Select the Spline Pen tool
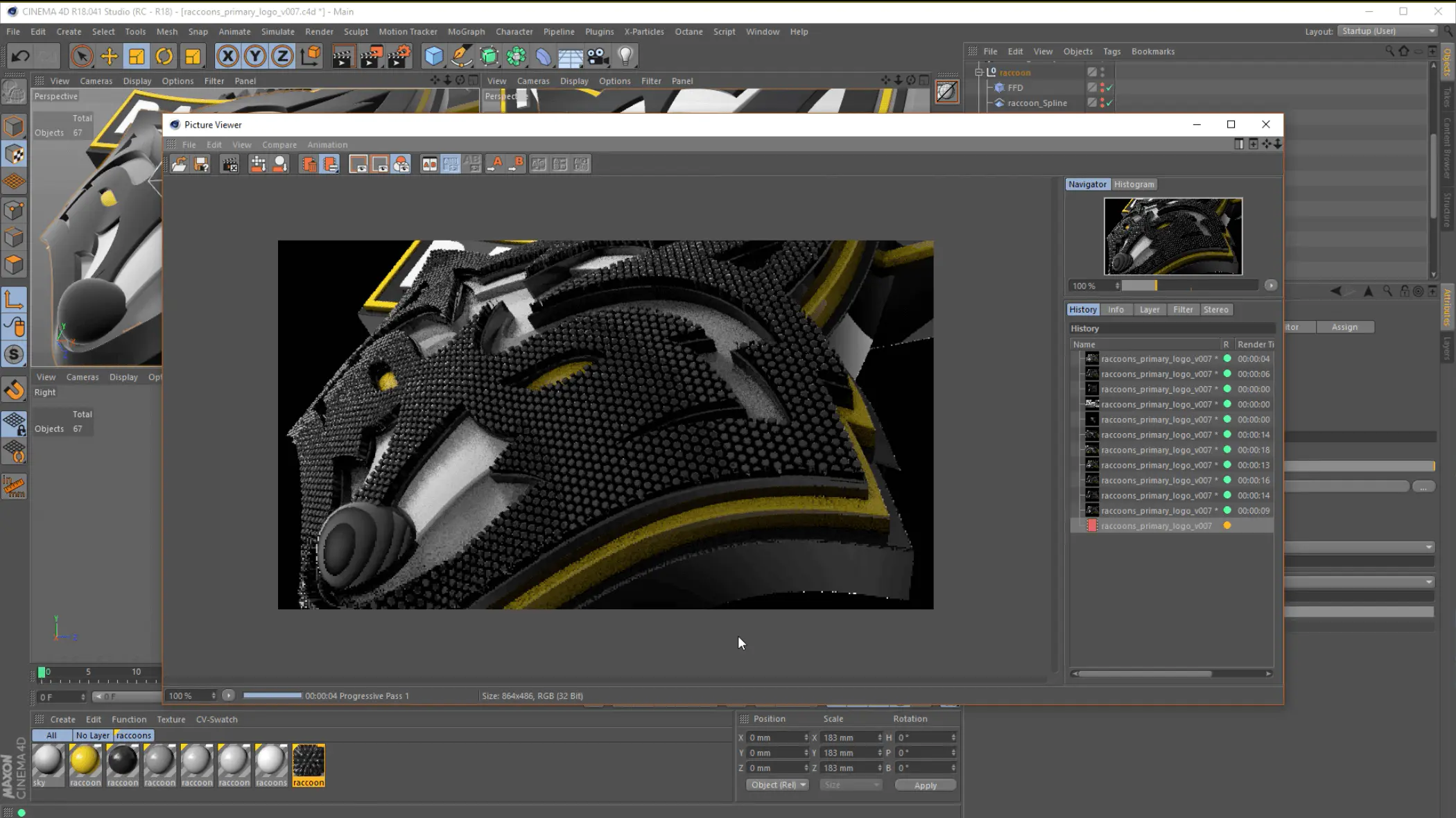This screenshot has width=1456, height=818. 461,56
